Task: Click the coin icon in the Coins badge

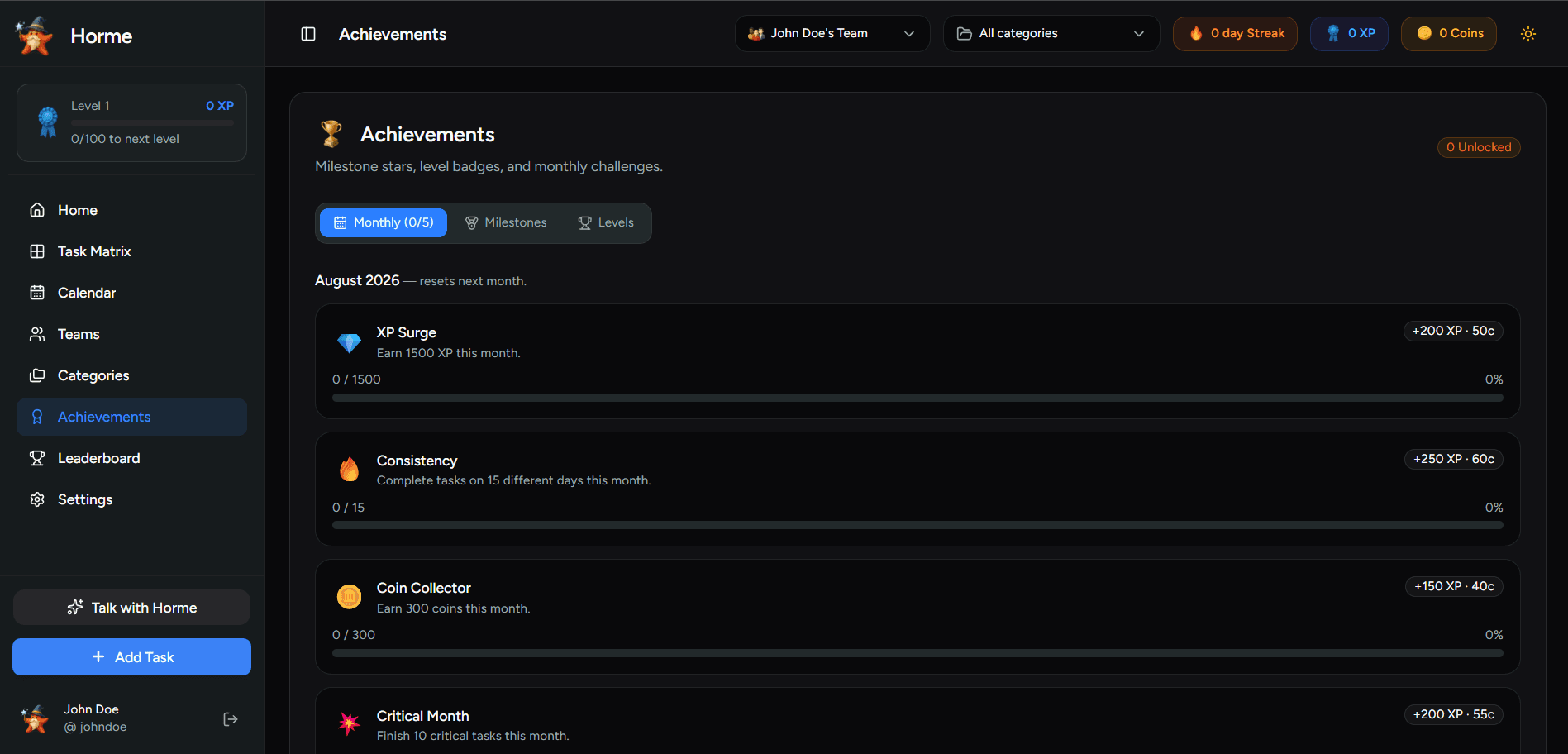Action: (x=1424, y=33)
